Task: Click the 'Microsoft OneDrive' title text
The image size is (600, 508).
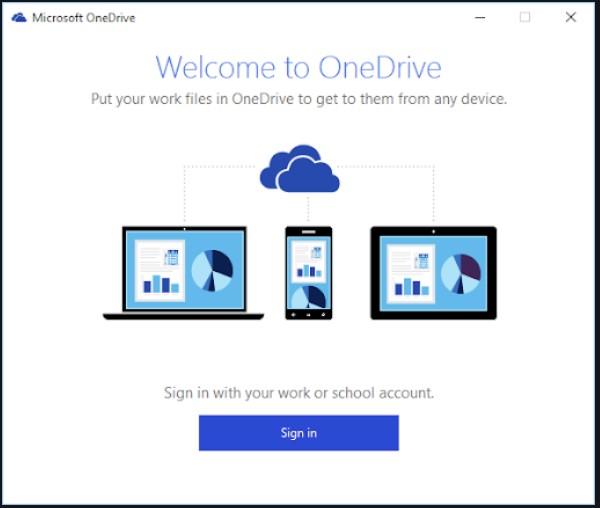Action: tap(84, 18)
